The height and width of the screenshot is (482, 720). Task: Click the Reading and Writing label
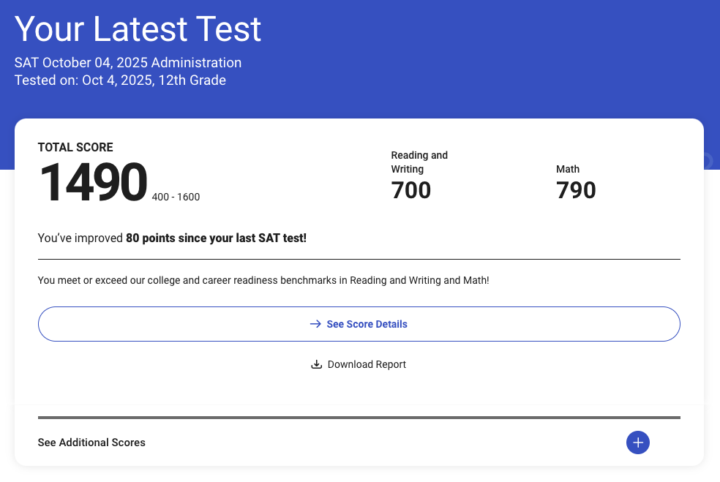pyautogui.click(x=419, y=162)
